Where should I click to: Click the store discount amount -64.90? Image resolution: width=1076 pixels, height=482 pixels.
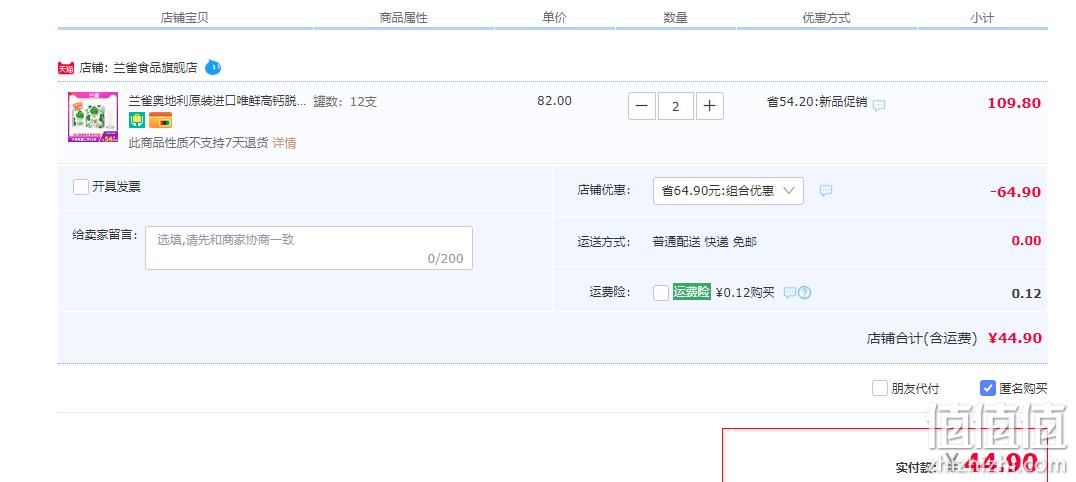[1016, 192]
